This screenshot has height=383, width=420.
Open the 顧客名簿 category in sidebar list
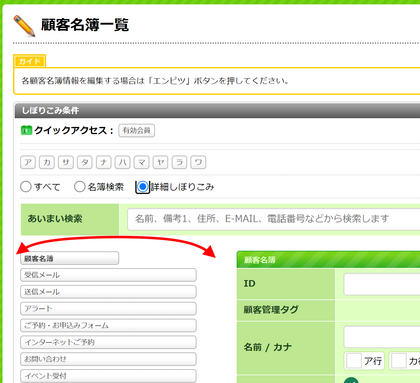(69, 258)
